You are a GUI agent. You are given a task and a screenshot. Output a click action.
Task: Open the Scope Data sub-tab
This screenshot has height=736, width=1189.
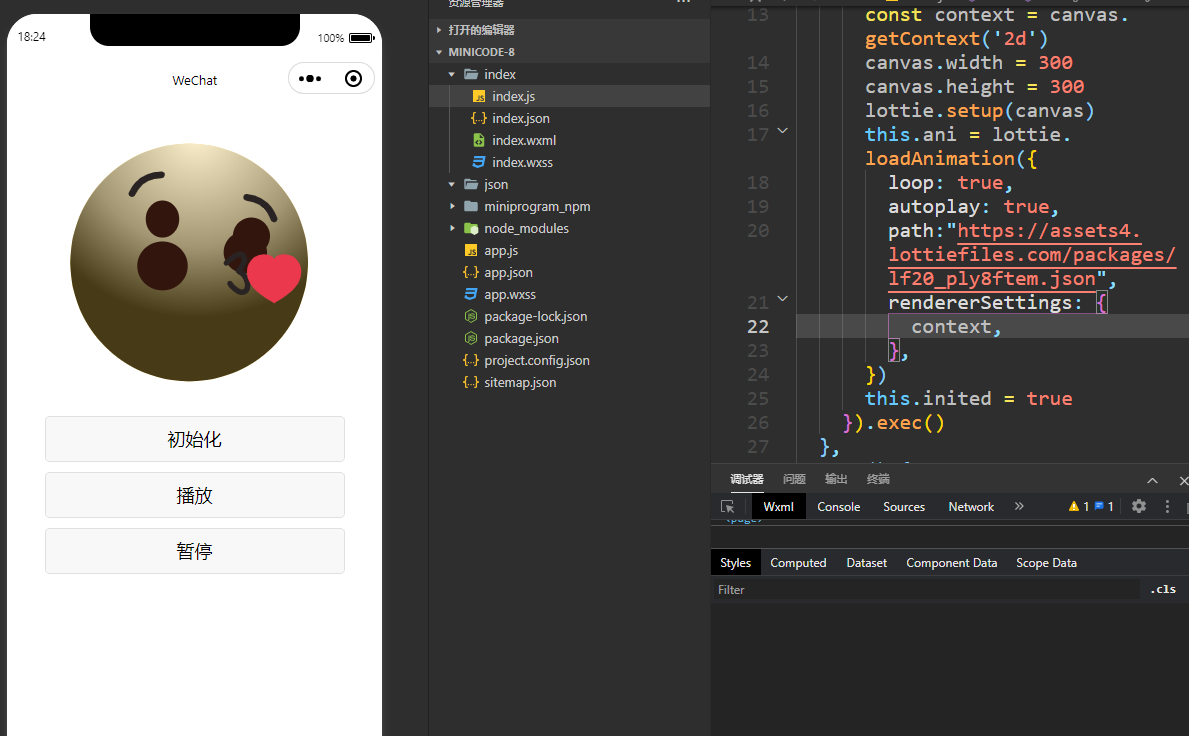[x=1046, y=563]
